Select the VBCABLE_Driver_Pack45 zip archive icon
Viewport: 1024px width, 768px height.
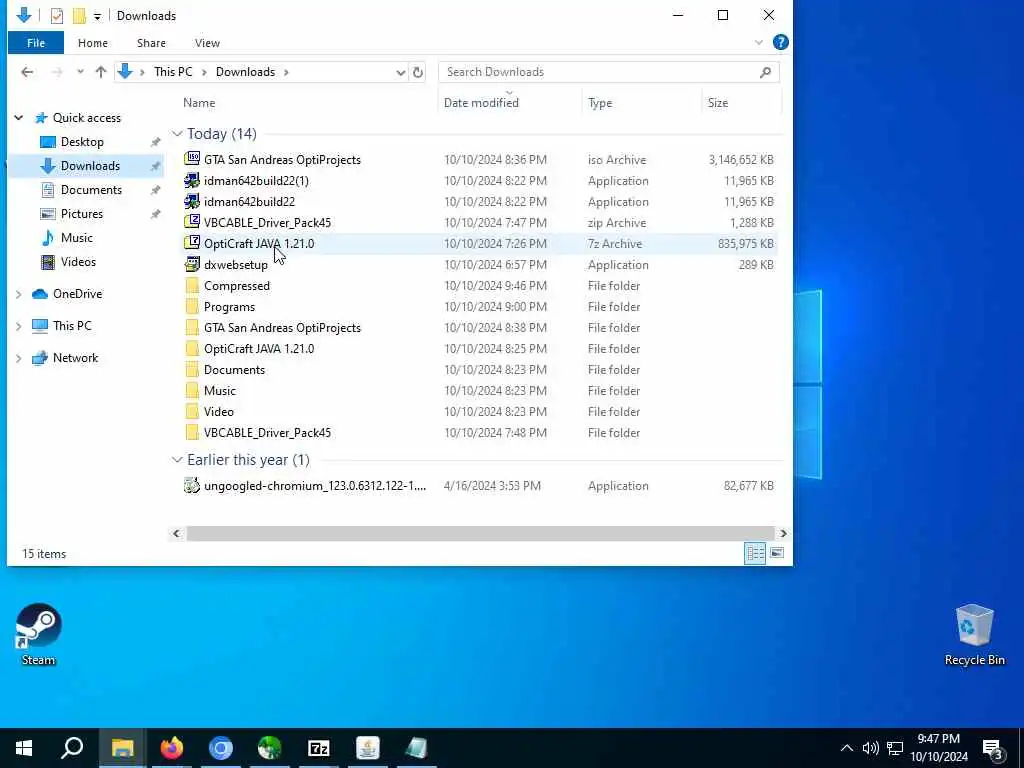point(191,223)
